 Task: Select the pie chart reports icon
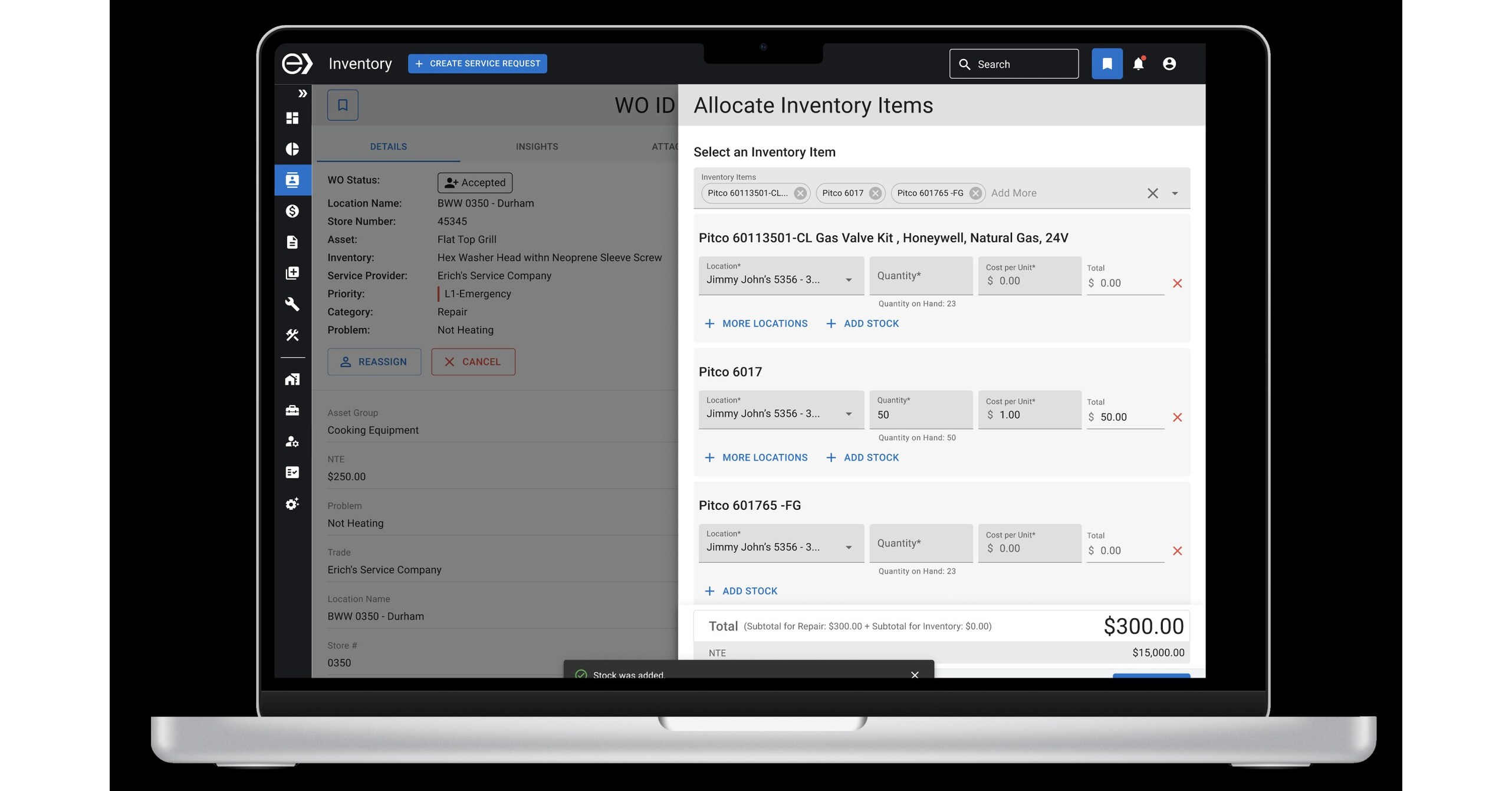(x=293, y=149)
